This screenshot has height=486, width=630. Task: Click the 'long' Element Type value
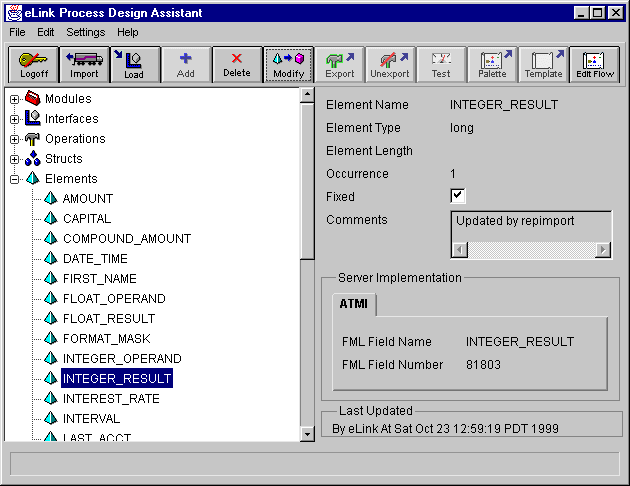(462, 128)
